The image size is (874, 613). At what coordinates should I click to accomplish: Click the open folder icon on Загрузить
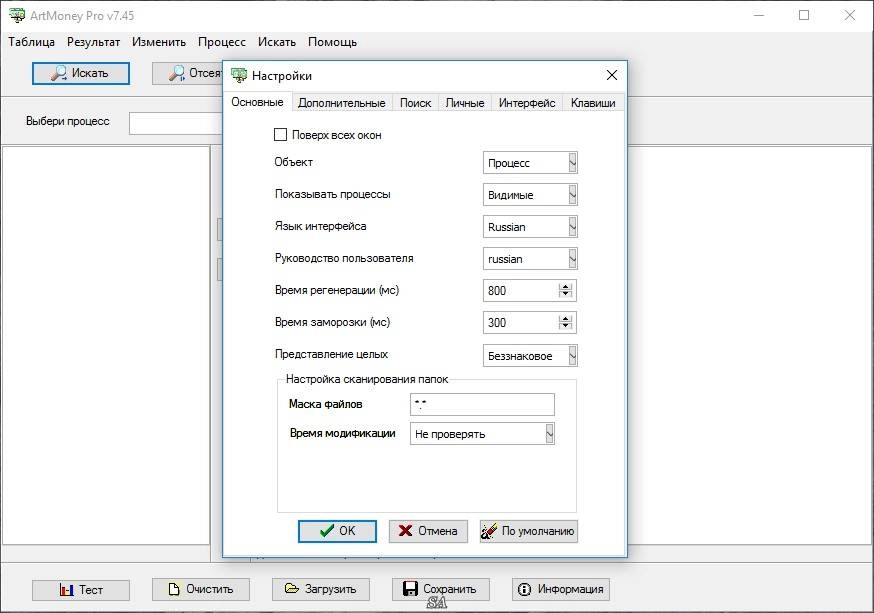pos(292,588)
